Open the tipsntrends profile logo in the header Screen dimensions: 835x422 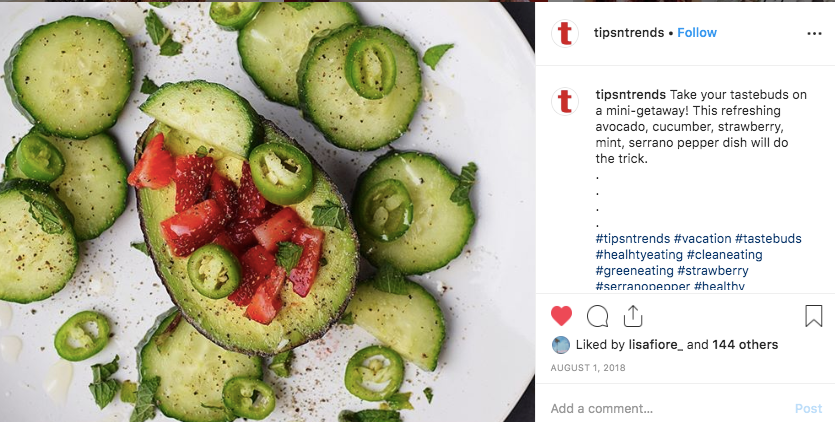point(565,33)
